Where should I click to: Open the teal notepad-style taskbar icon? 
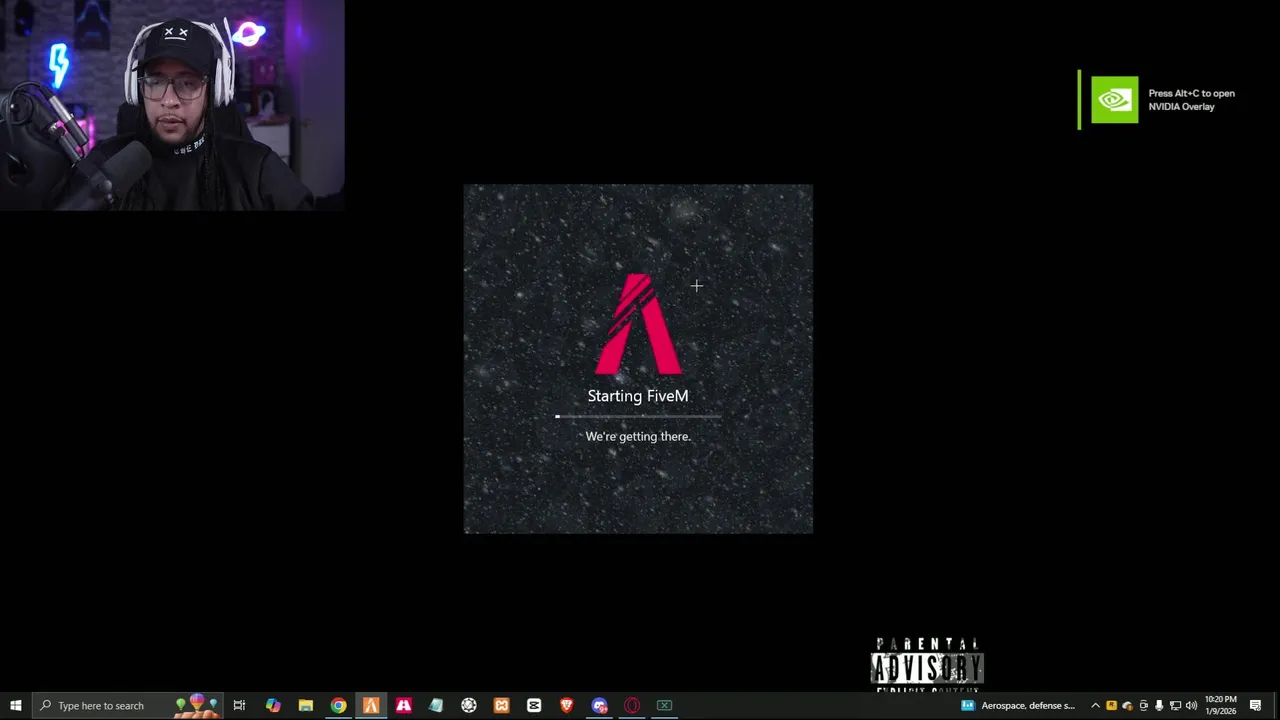(x=436, y=705)
